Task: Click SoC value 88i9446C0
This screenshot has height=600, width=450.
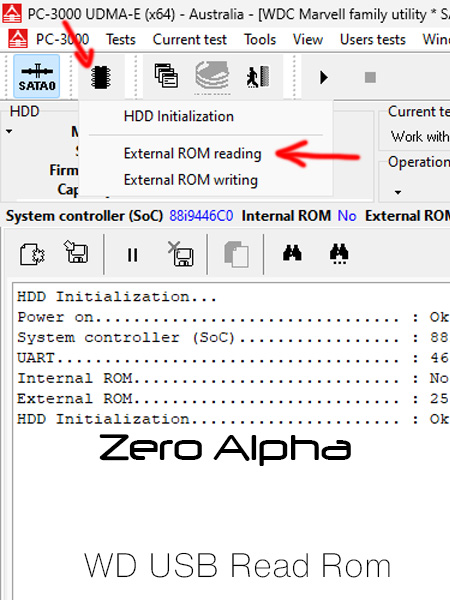Action: [x=201, y=216]
